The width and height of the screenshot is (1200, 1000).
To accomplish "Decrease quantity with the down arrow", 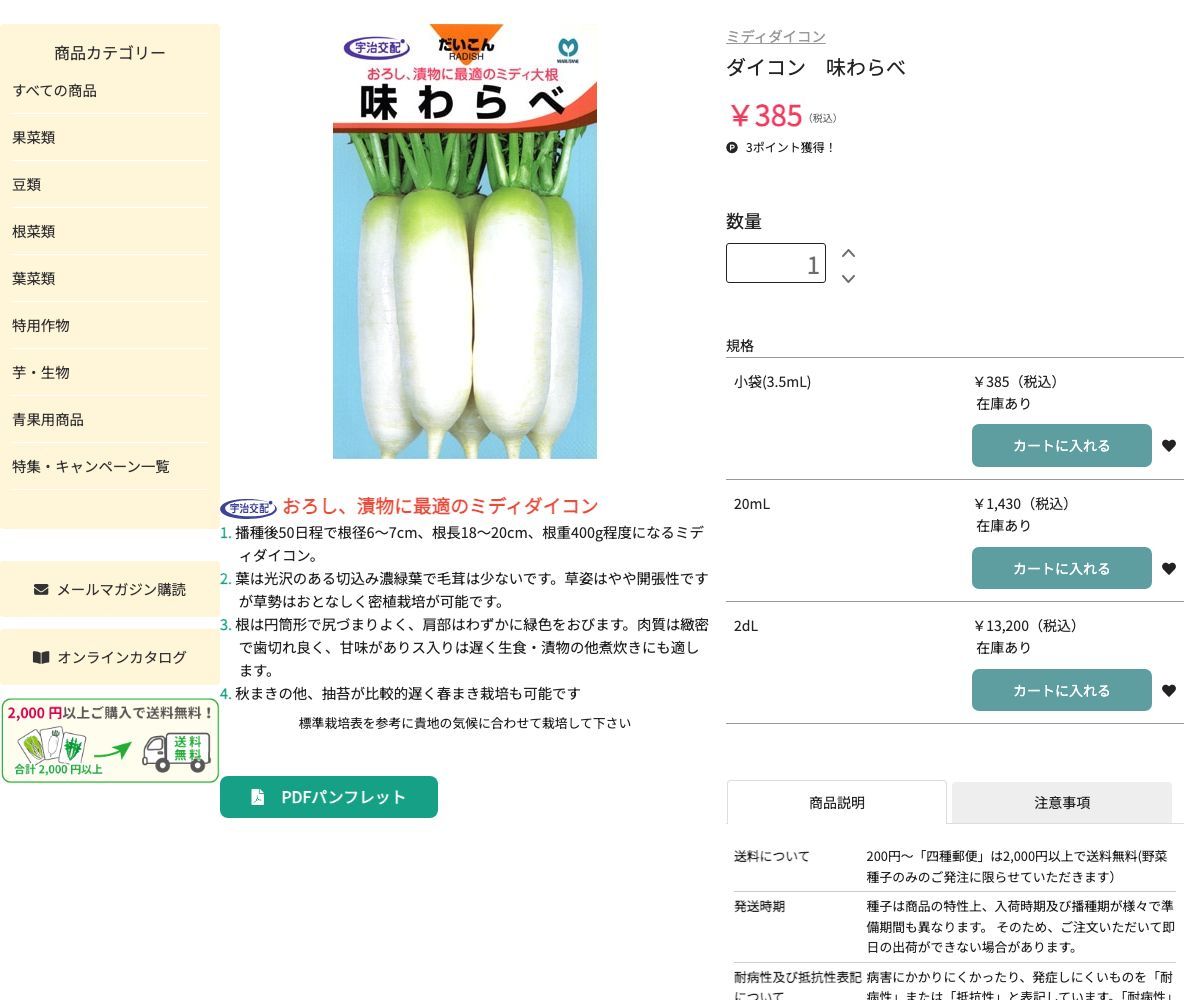I will [848, 279].
